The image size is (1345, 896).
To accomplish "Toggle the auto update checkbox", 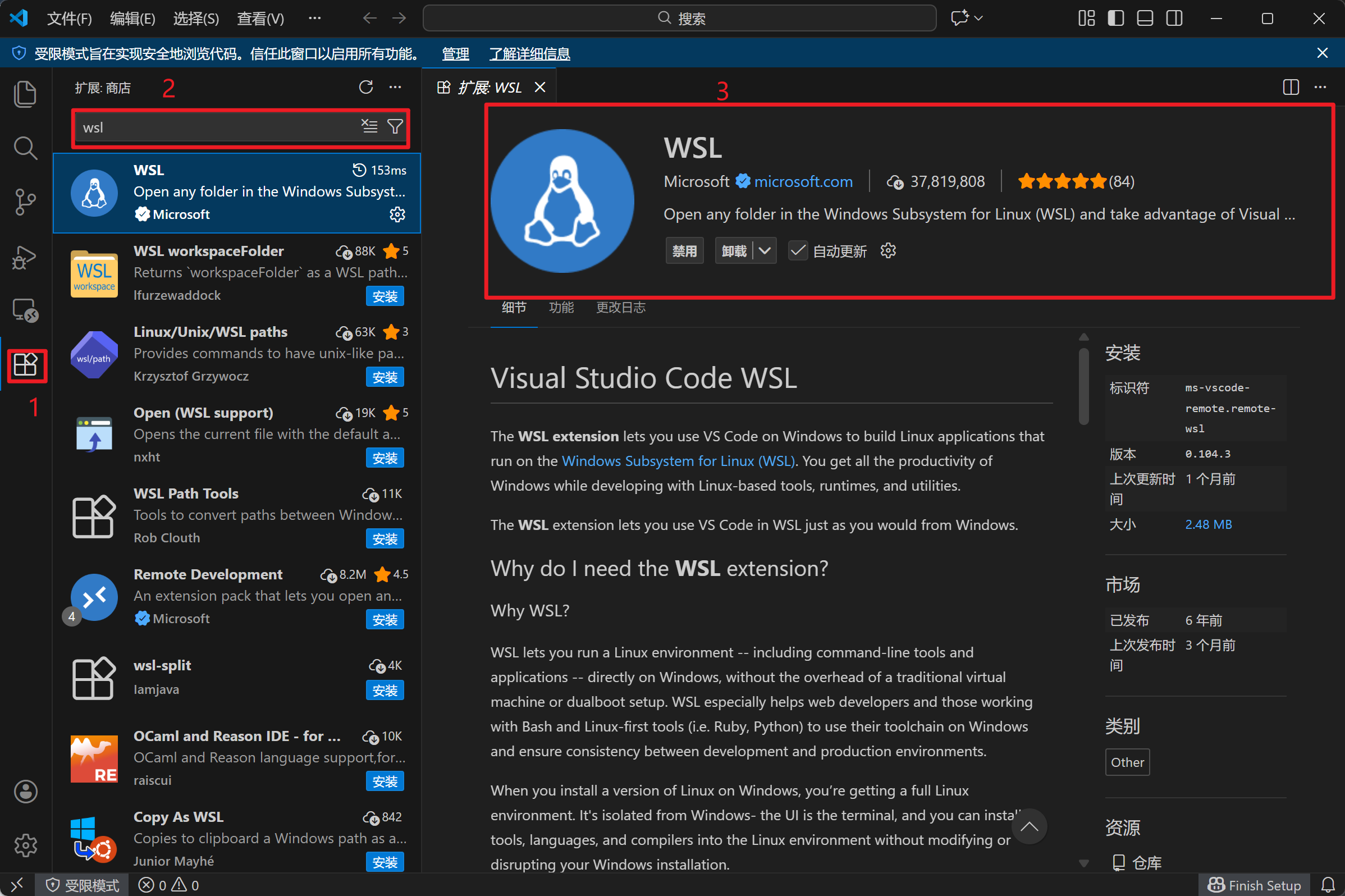I will coord(798,251).
